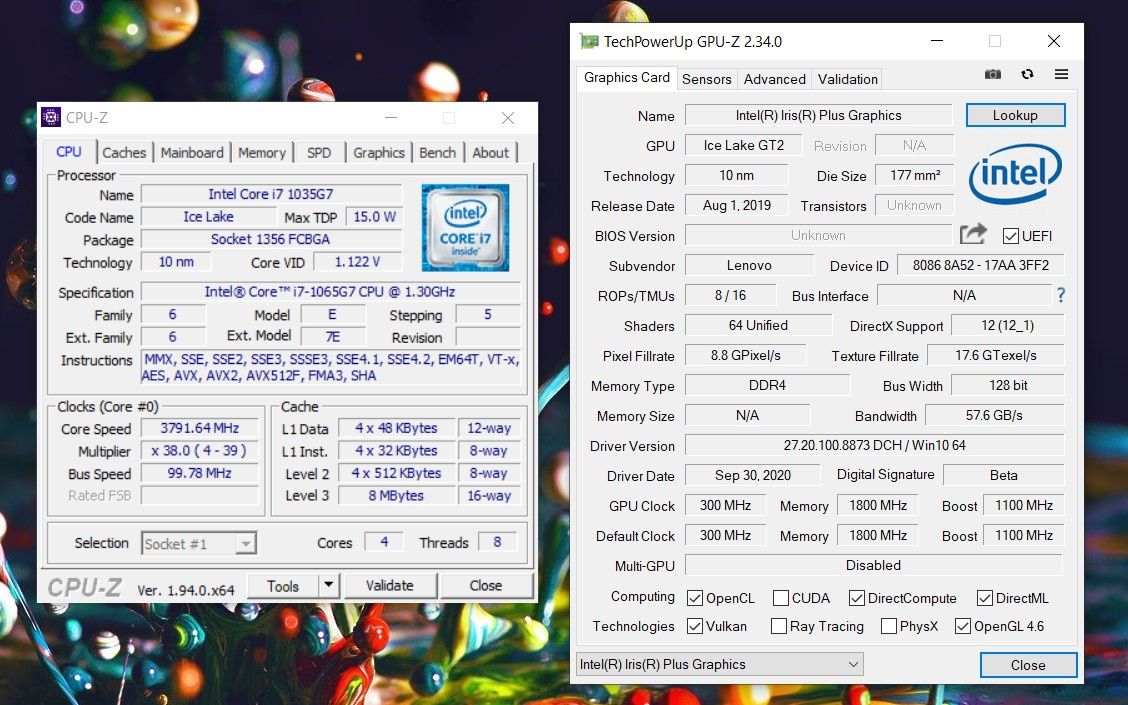Image resolution: width=1128 pixels, height=705 pixels.
Task: Click the Die Size value 177 mm²
Action: click(x=914, y=175)
